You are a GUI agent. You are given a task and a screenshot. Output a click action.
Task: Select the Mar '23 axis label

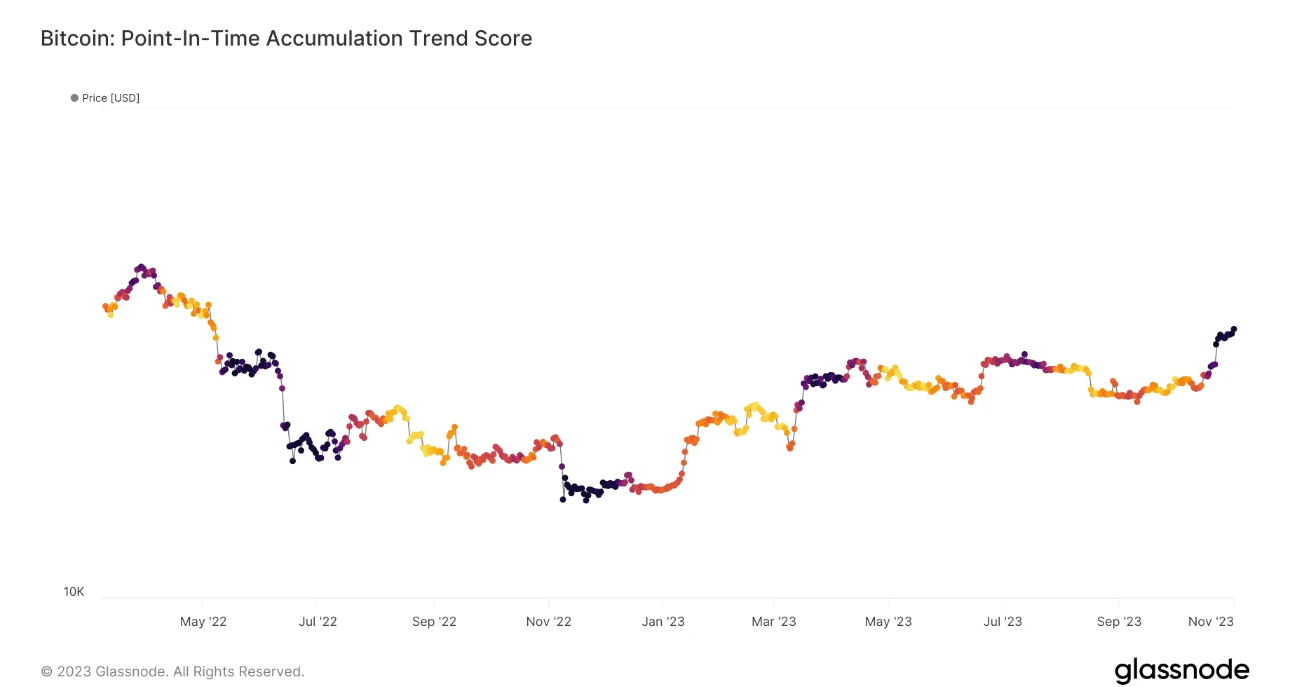774,622
